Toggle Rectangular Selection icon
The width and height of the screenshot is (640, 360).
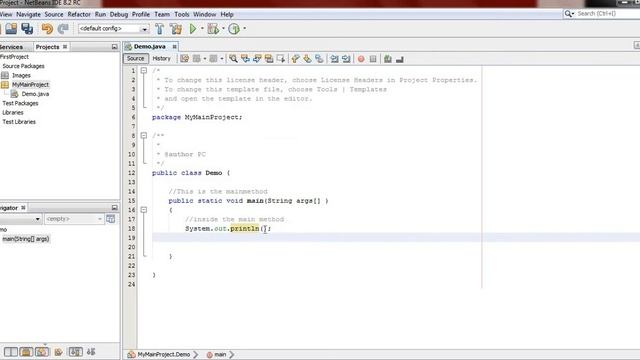pos(281,59)
